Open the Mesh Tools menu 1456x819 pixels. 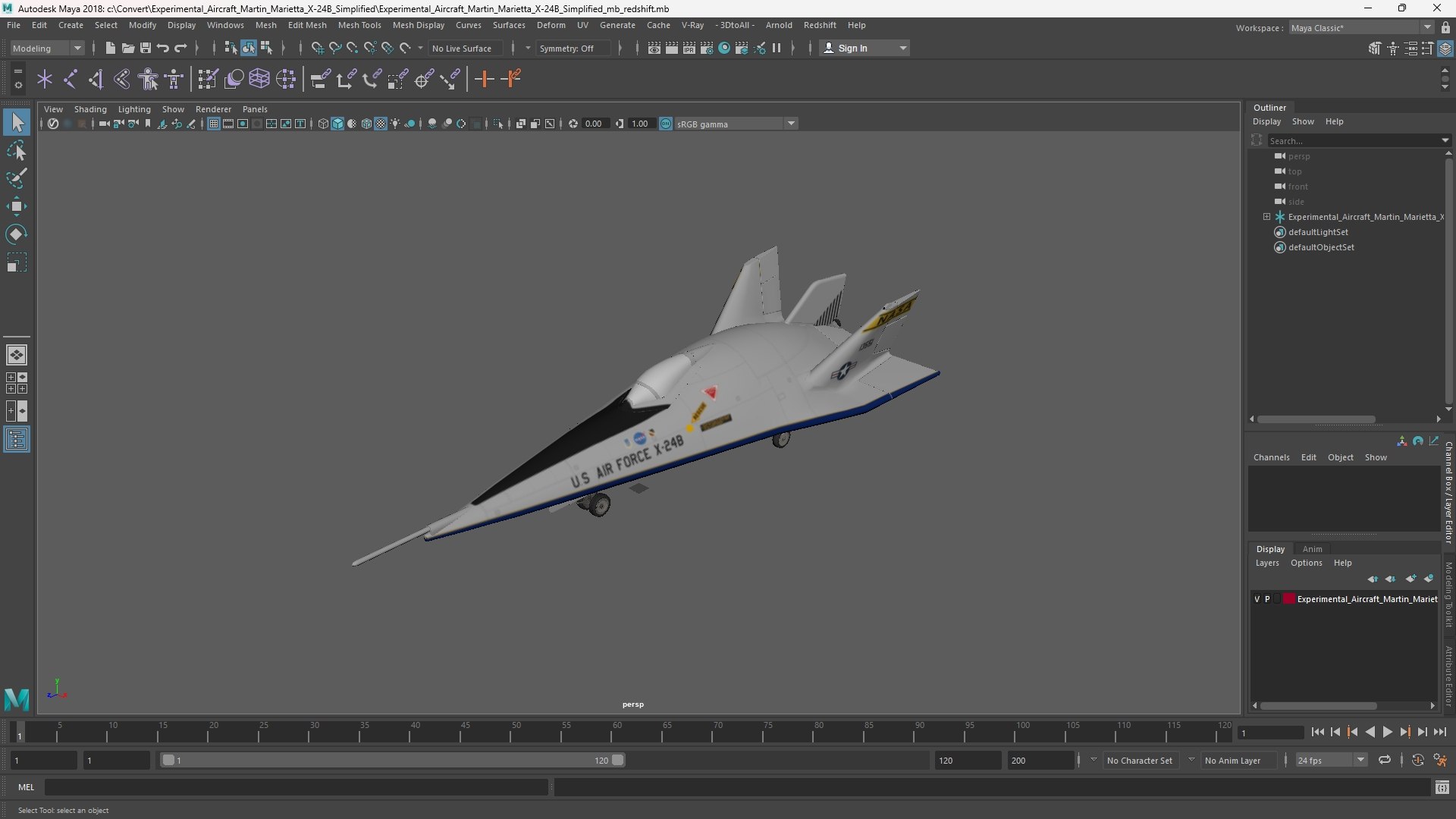pos(359,25)
